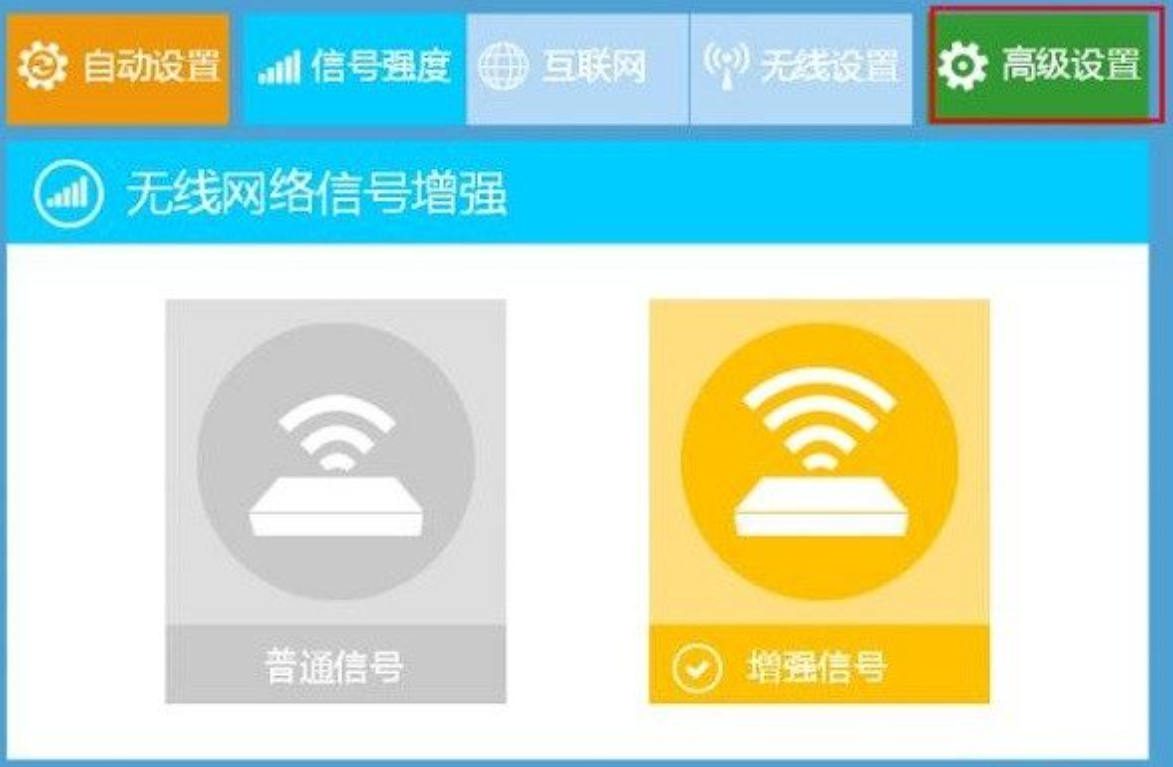This screenshot has width=1173, height=767.
Task: Open the 高级设置 tab label
Action: (x=1071, y=64)
